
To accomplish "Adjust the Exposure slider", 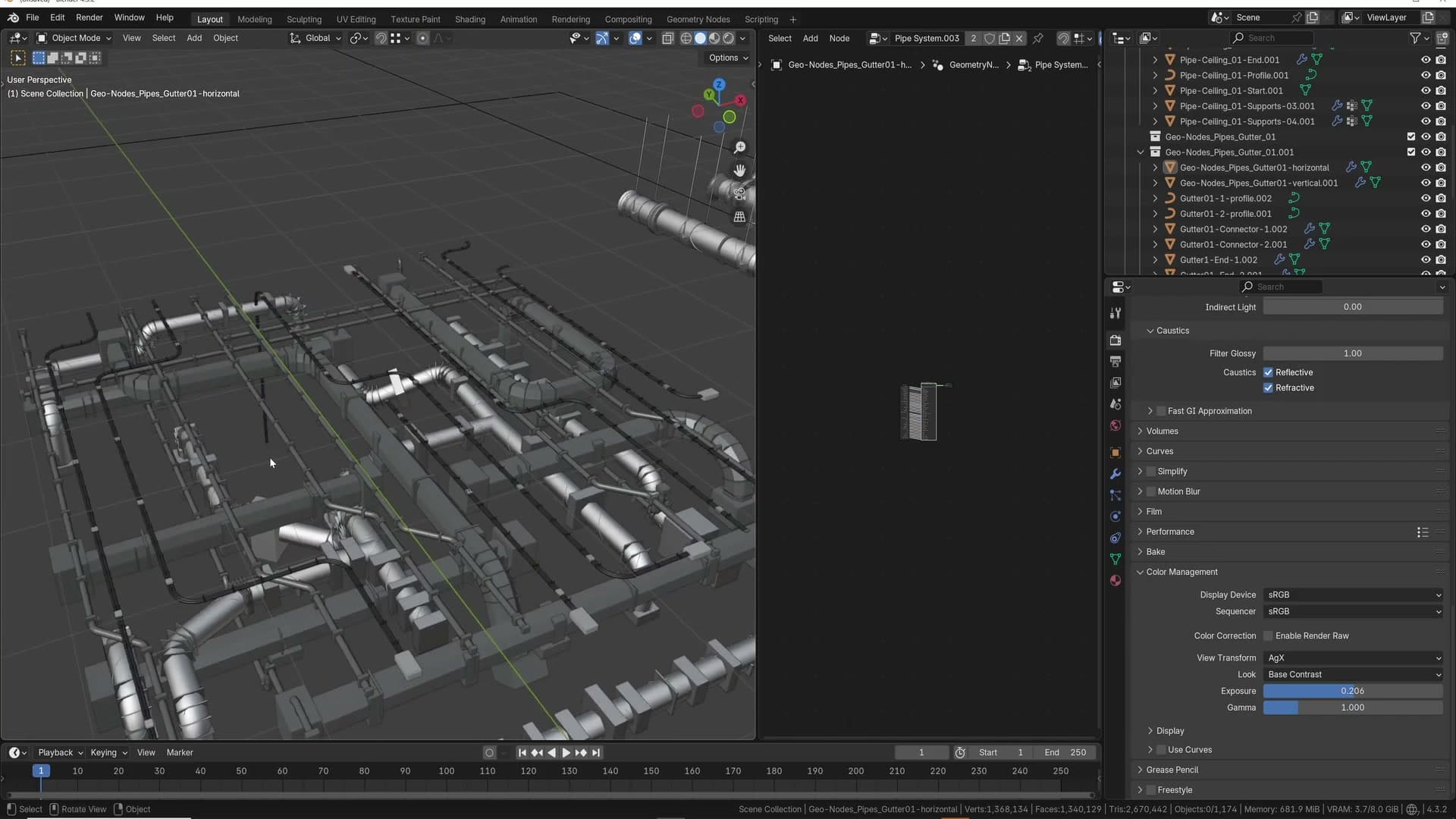I will tap(1353, 692).
